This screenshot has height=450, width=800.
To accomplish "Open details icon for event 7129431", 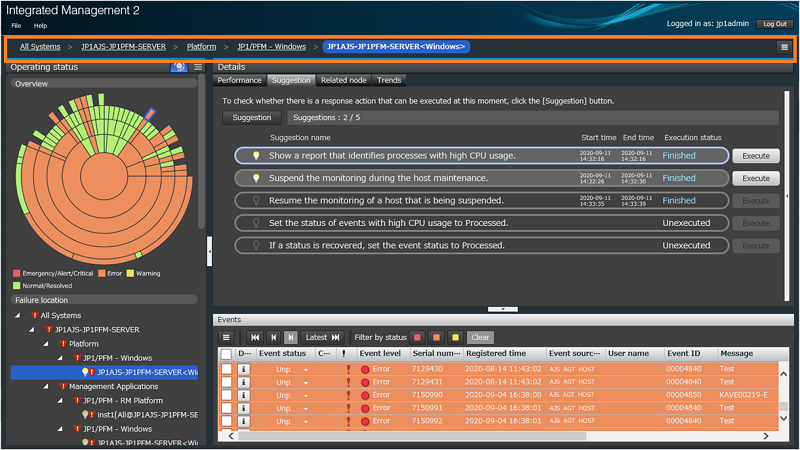I will point(244,382).
